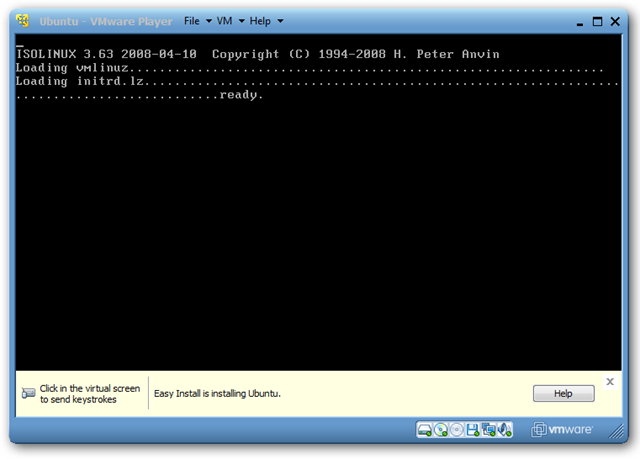Click the 'Loading initrd.lz' console line
The width and height of the screenshot is (640, 459).
pyautogui.click(x=317, y=82)
